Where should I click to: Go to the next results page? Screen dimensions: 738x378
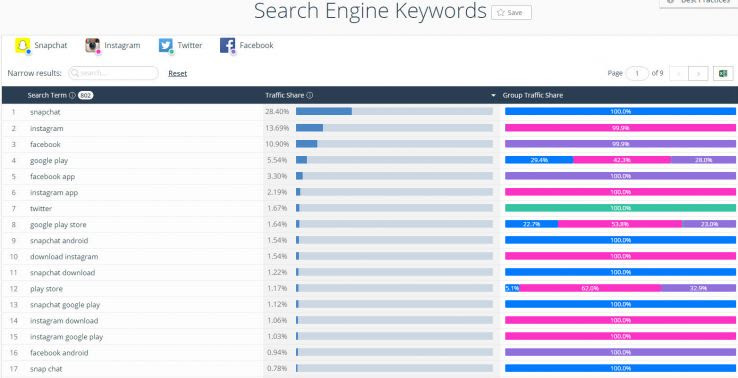coord(698,73)
